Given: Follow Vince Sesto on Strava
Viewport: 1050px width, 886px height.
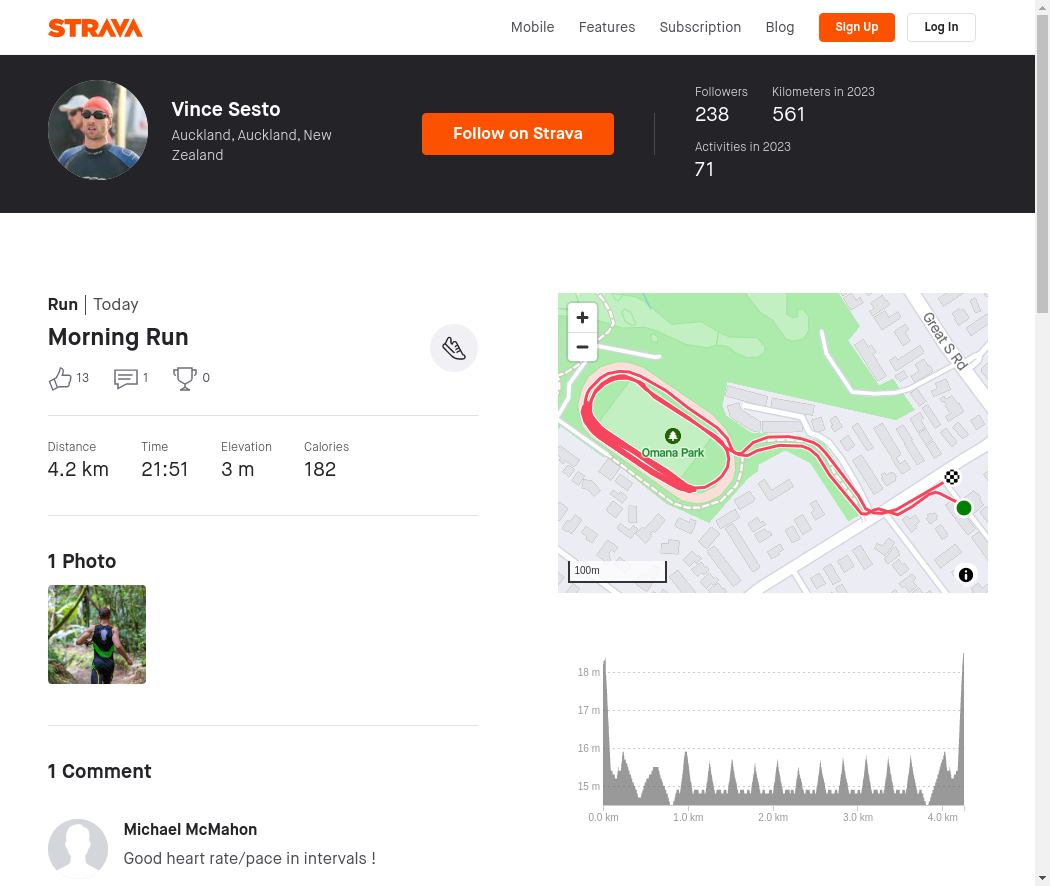Looking at the screenshot, I should point(518,134).
